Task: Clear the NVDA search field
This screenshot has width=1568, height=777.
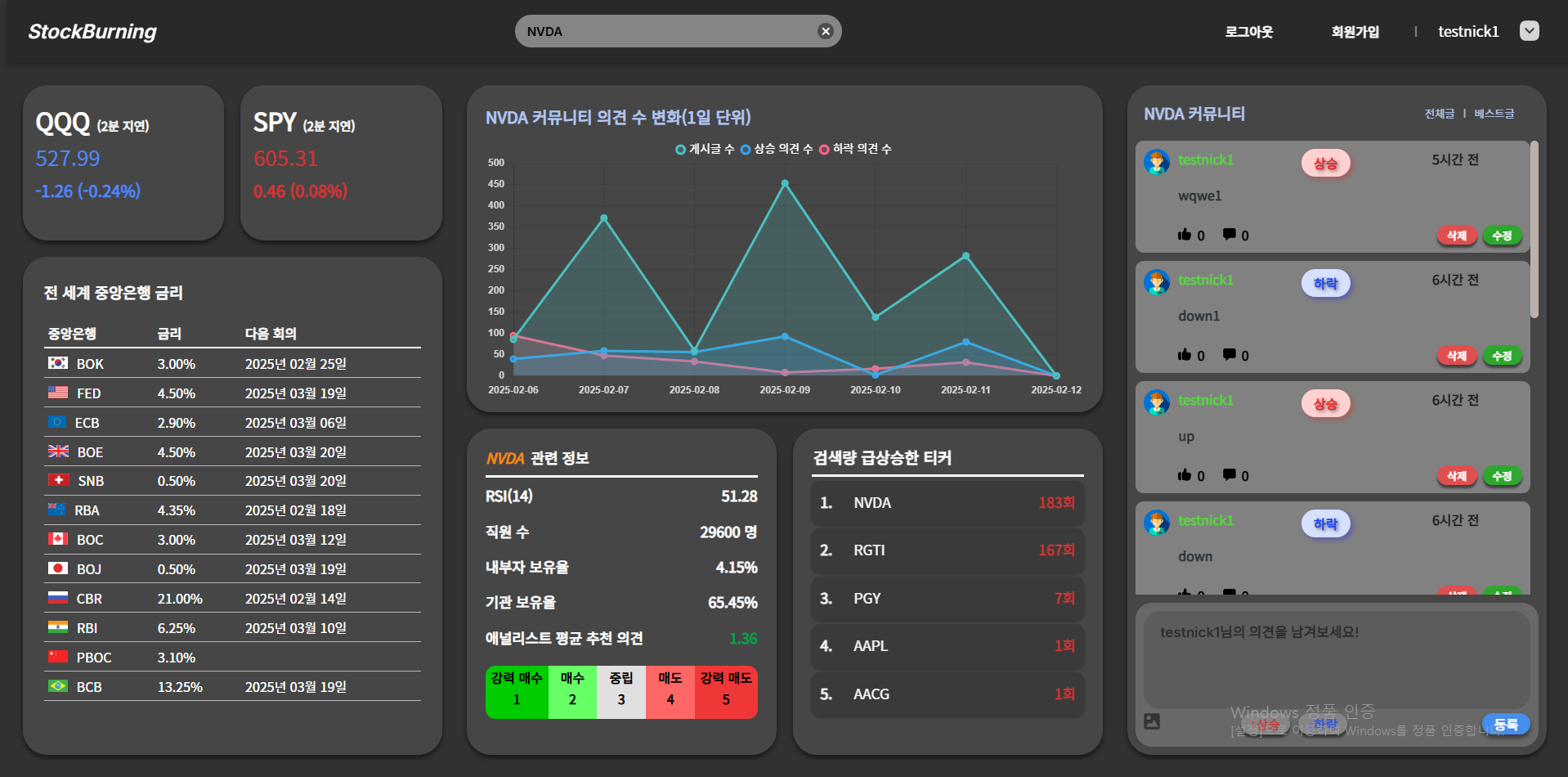Action: (825, 31)
